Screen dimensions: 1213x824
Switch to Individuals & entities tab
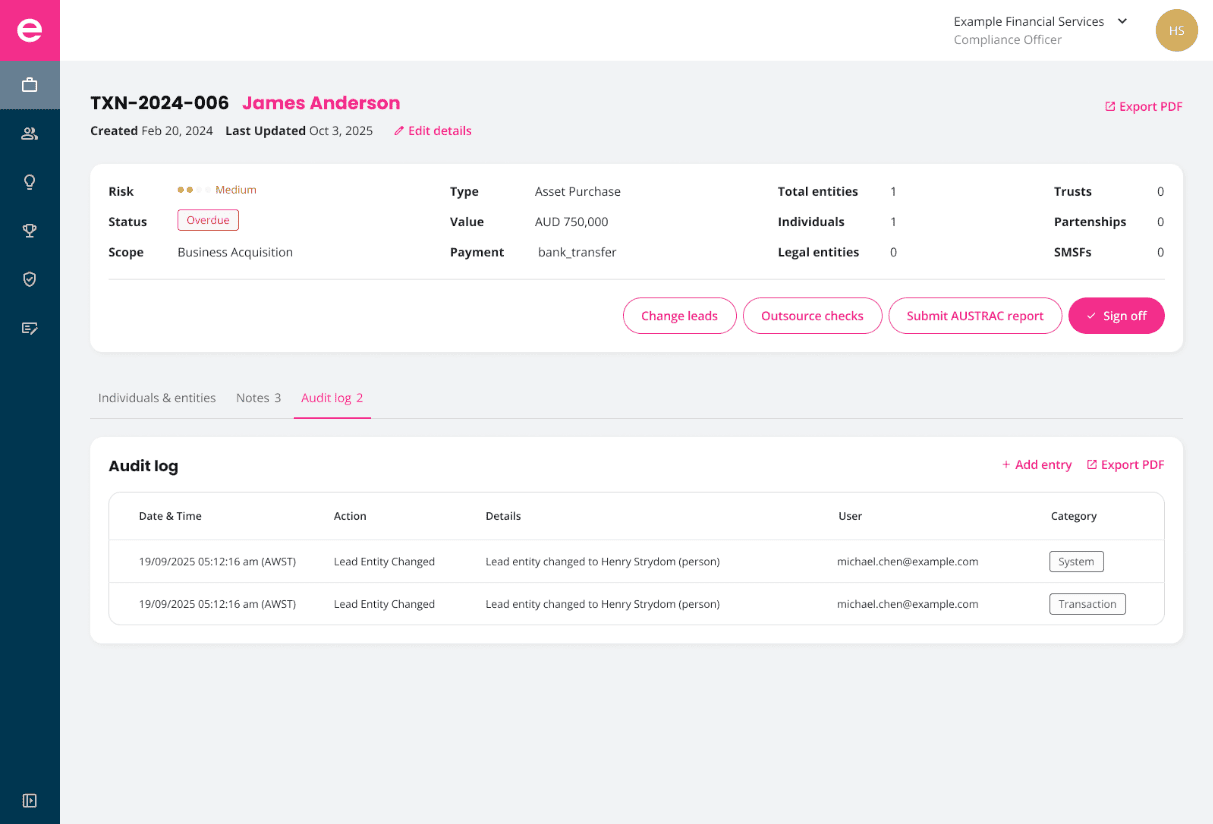[157, 398]
